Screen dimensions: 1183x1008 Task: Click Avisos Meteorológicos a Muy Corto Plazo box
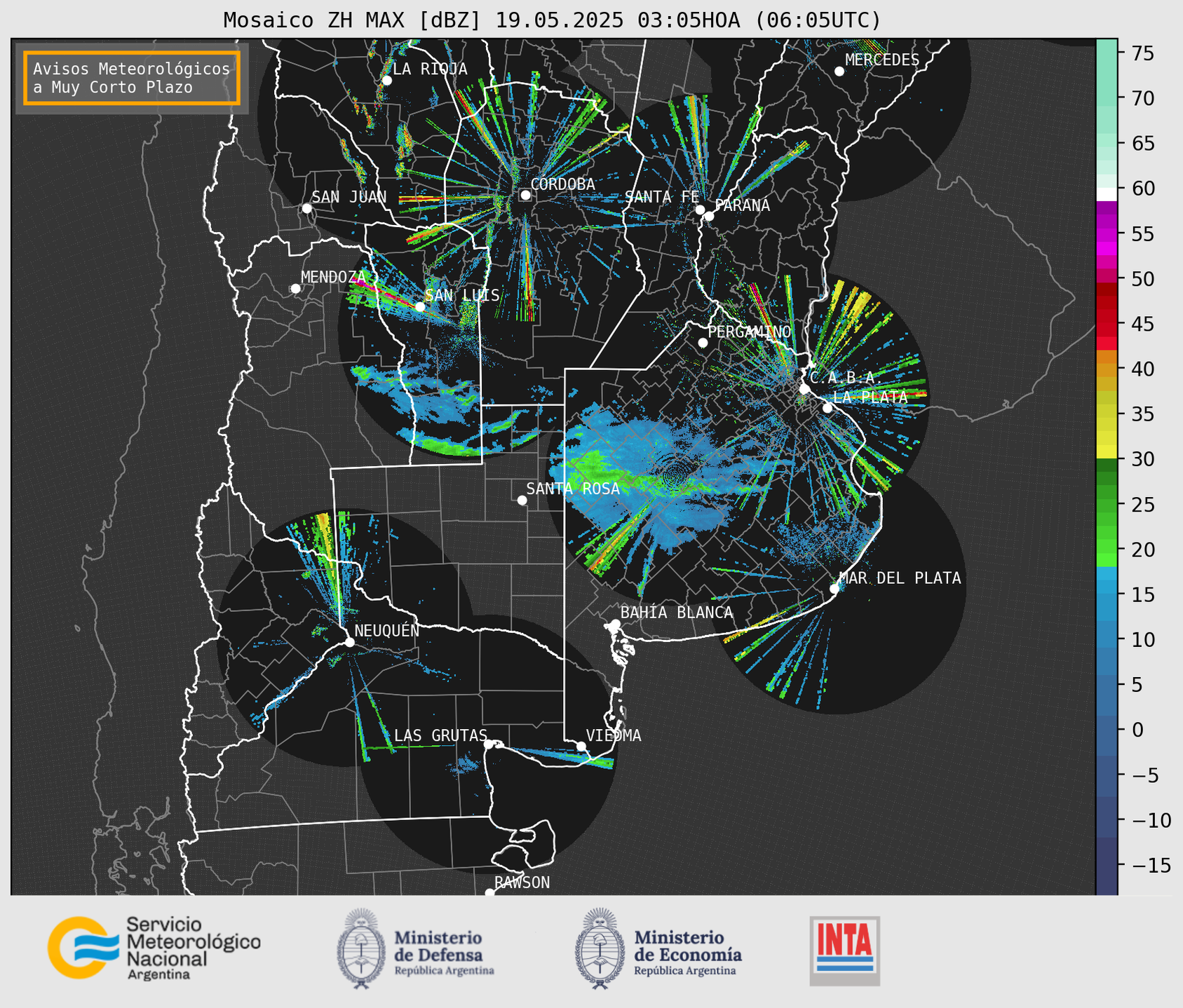click(132, 78)
